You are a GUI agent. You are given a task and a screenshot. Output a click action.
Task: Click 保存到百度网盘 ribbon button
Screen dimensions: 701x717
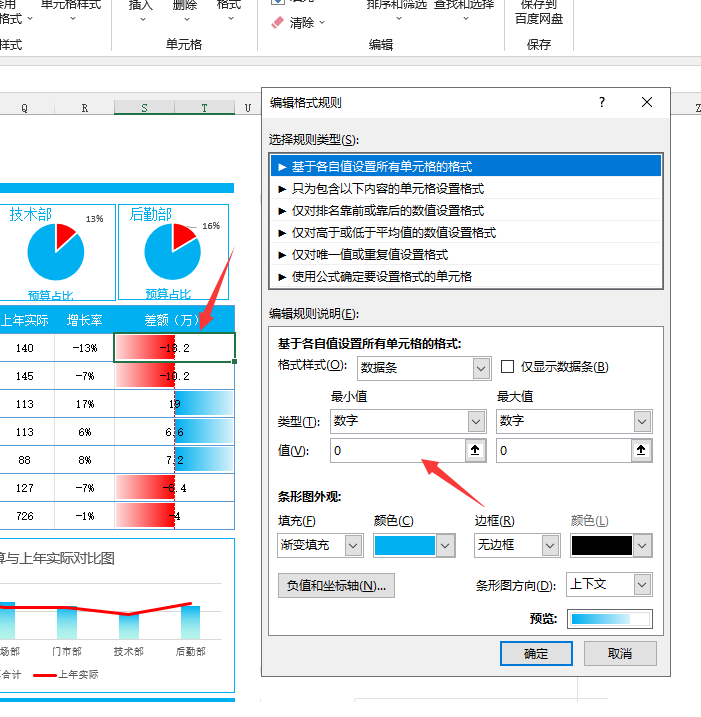539,12
